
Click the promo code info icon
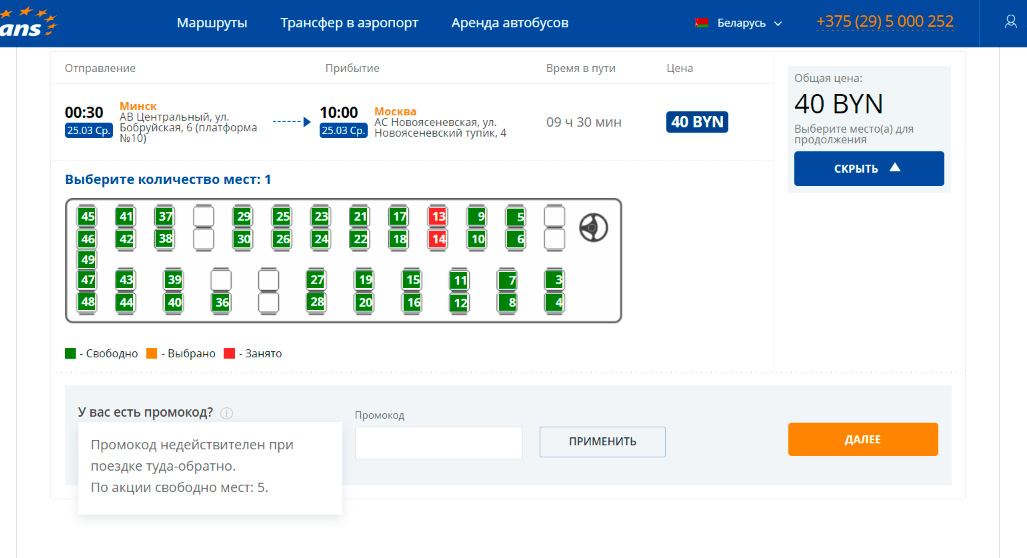(x=227, y=413)
